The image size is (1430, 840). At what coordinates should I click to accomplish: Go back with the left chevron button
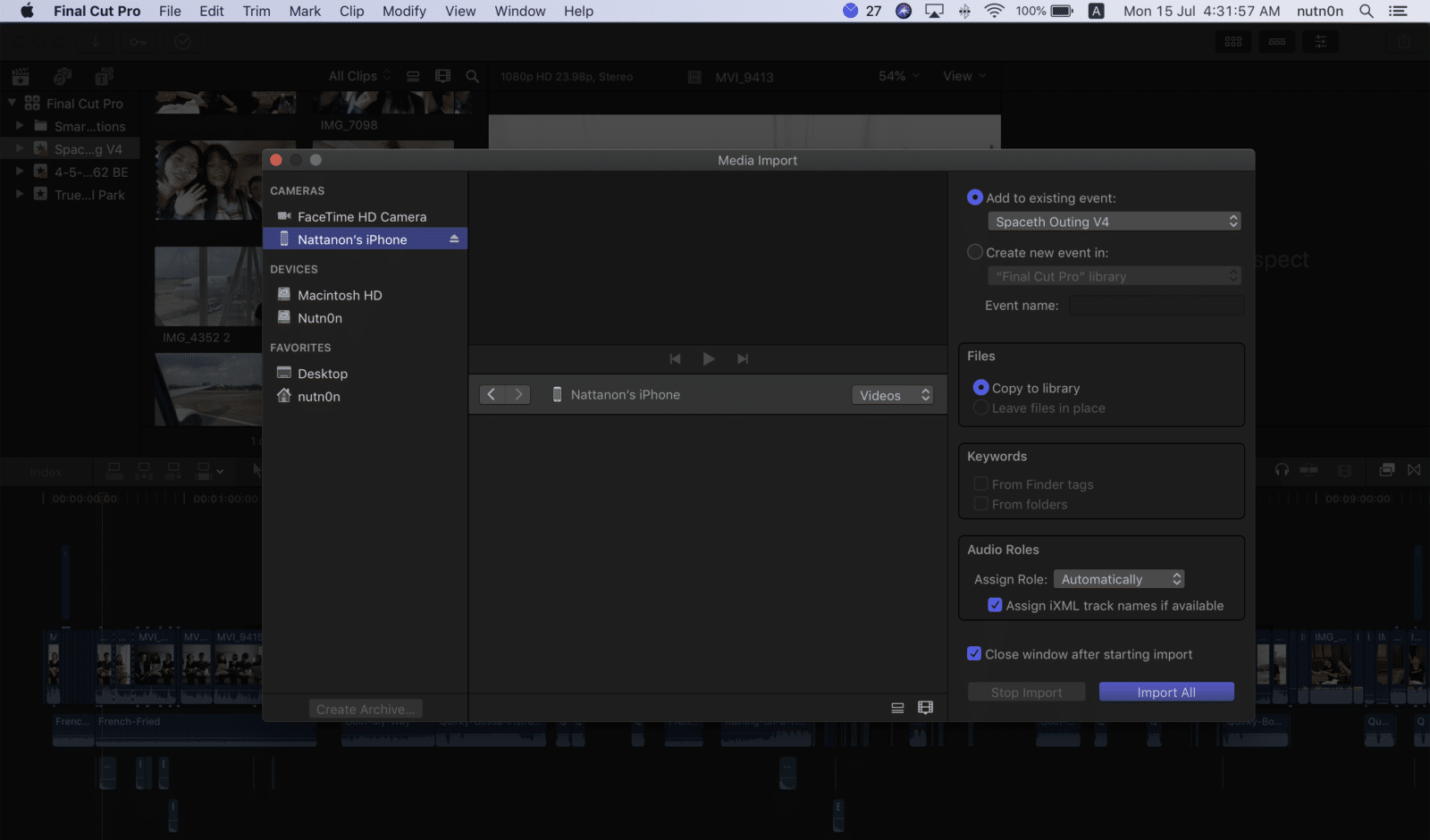pos(492,395)
